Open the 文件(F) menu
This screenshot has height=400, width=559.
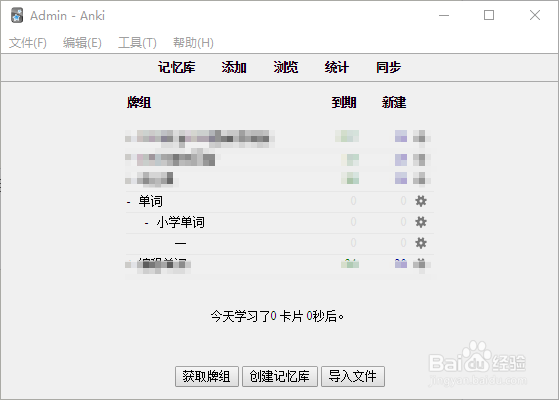pos(27,43)
